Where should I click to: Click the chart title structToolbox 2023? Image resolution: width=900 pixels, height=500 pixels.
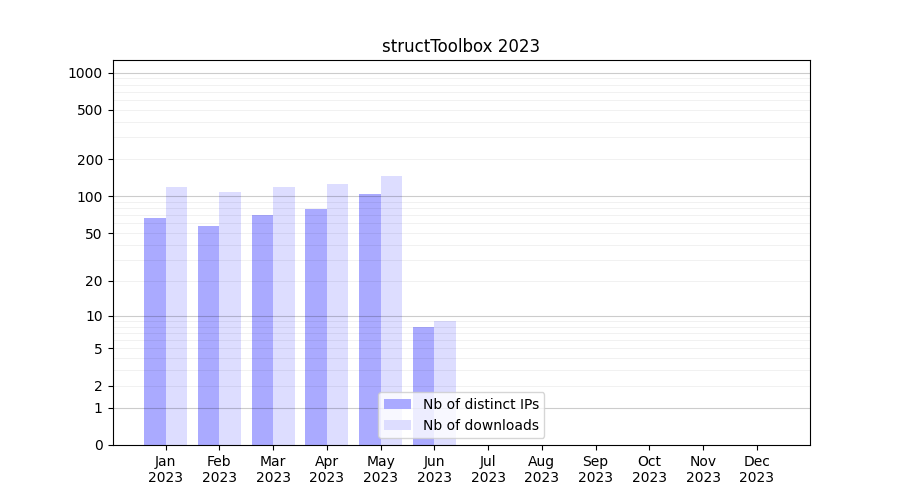click(461, 46)
